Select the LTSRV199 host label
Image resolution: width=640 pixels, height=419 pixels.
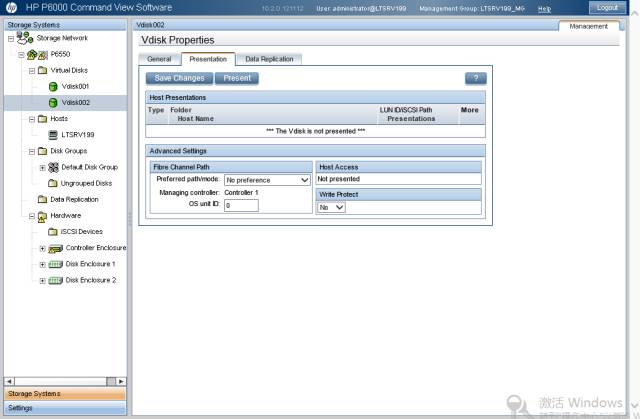click(78, 135)
